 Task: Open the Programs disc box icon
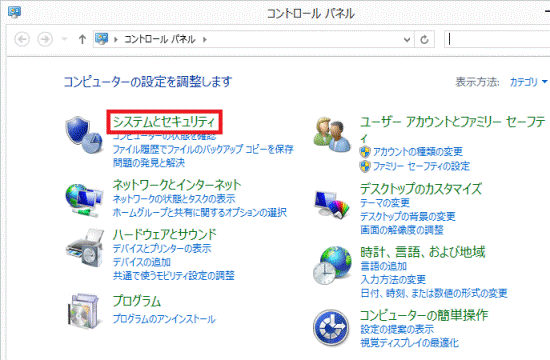click(x=84, y=311)
